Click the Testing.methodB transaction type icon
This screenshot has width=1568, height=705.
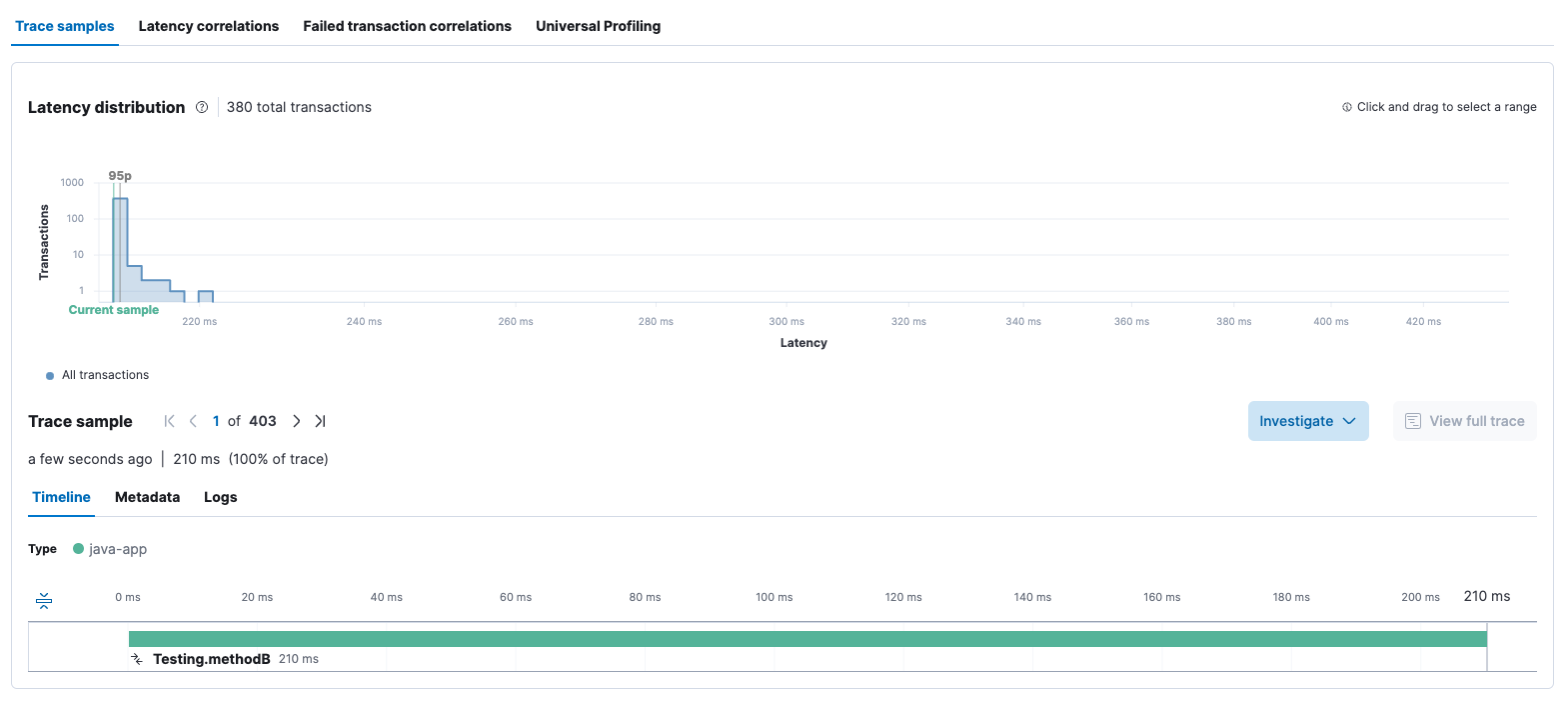pyautogui.click(x=137, y=659)
